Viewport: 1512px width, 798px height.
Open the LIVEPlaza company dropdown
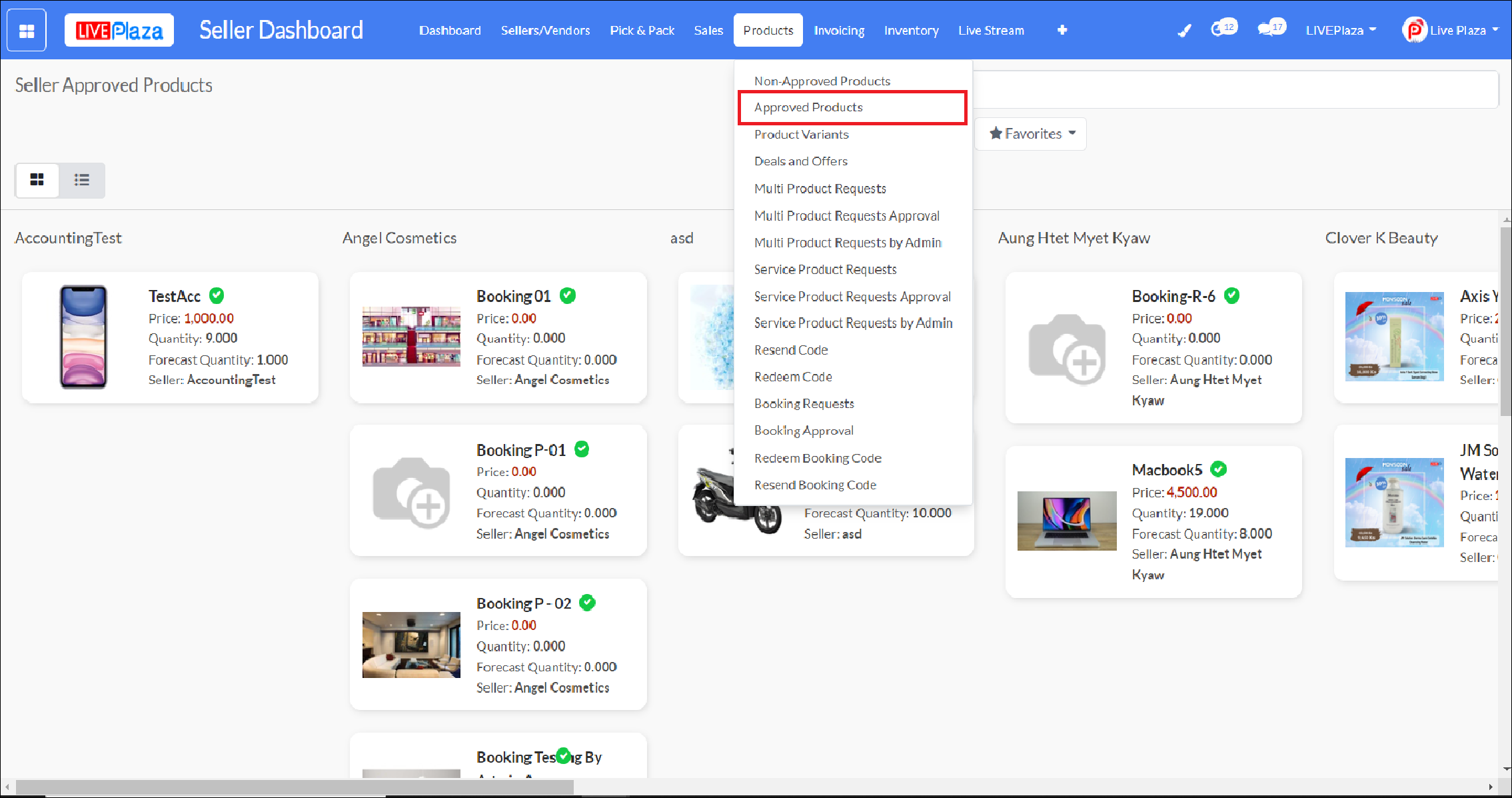[x=1341, y=31]
